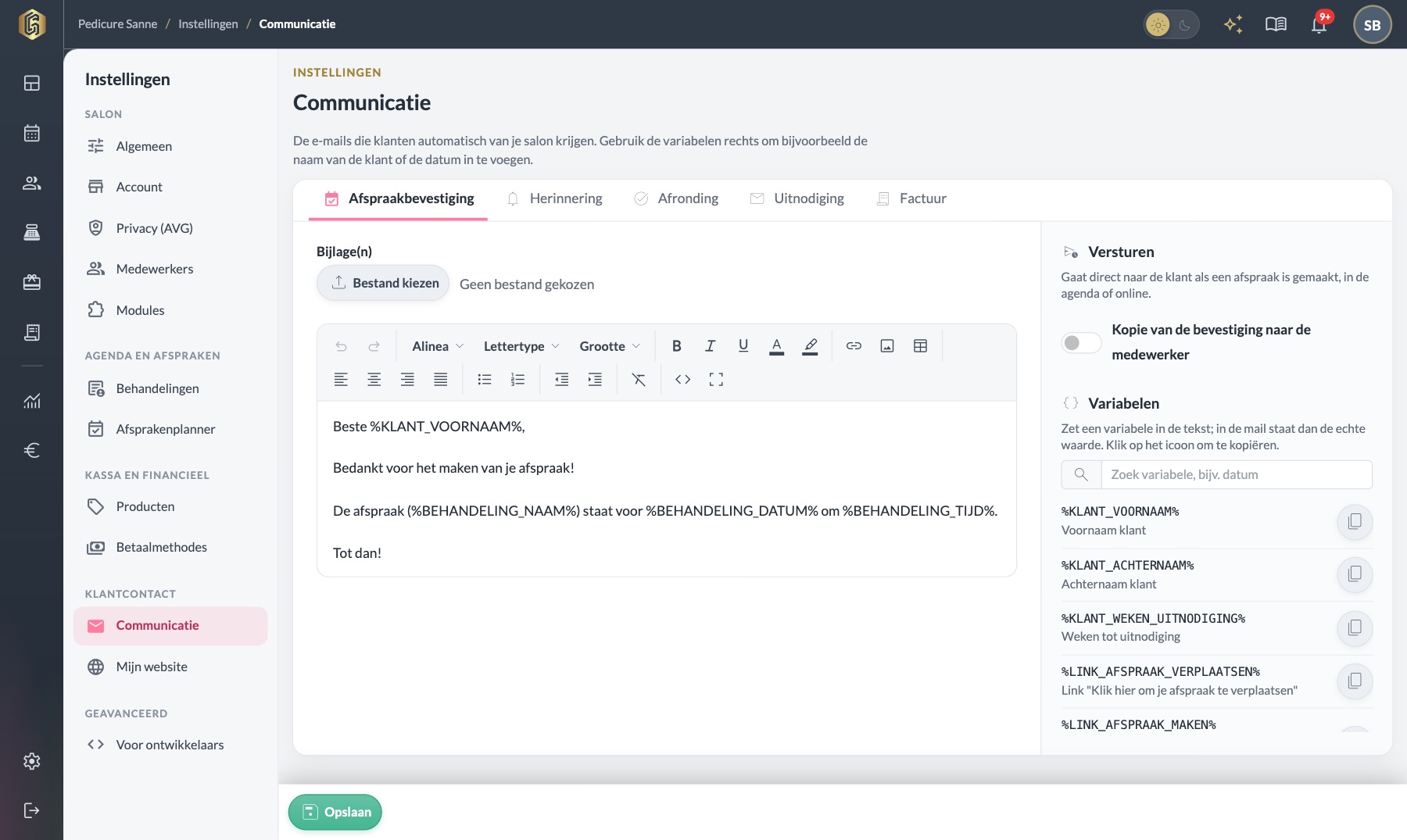This screenshot has height=840, width=1407.
Task: Switch the editor to fullscreen mode
Action: [x=716, y=380]
